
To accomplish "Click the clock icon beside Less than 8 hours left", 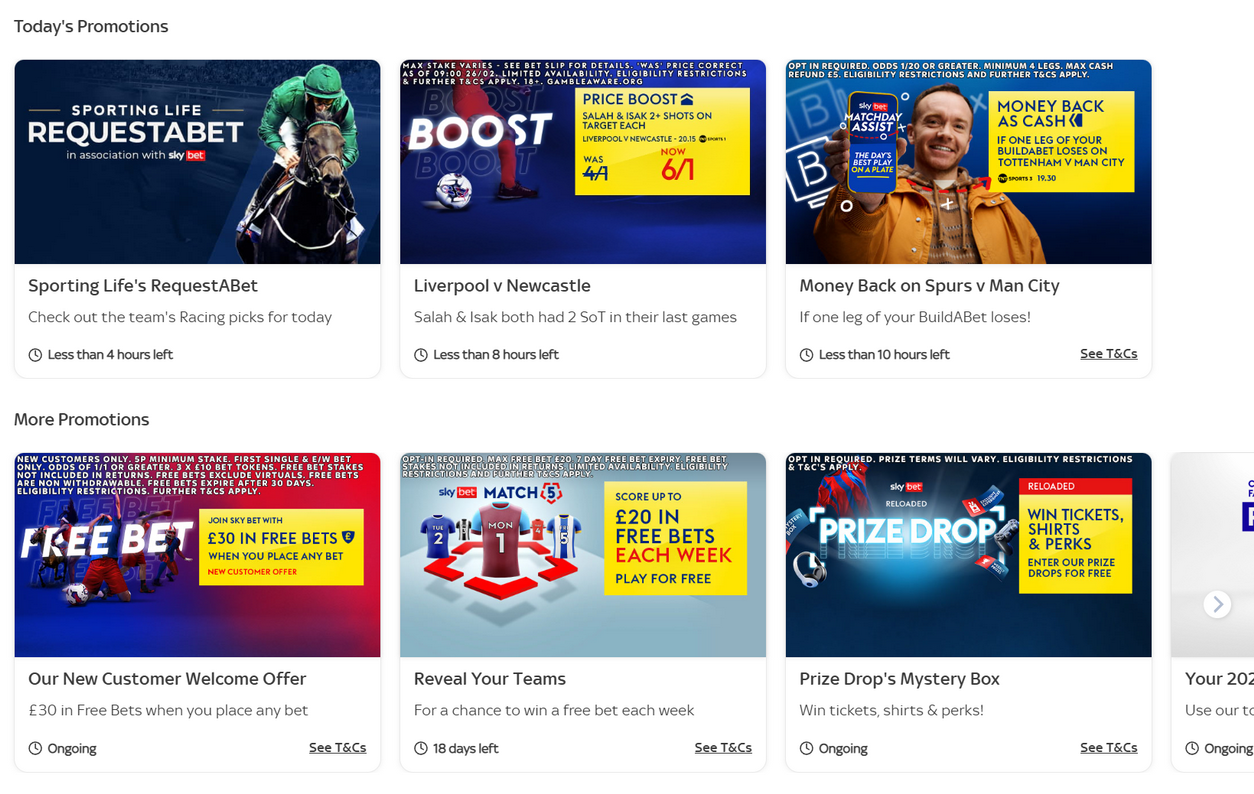I will pyautogui.click(x=421, y=355).
